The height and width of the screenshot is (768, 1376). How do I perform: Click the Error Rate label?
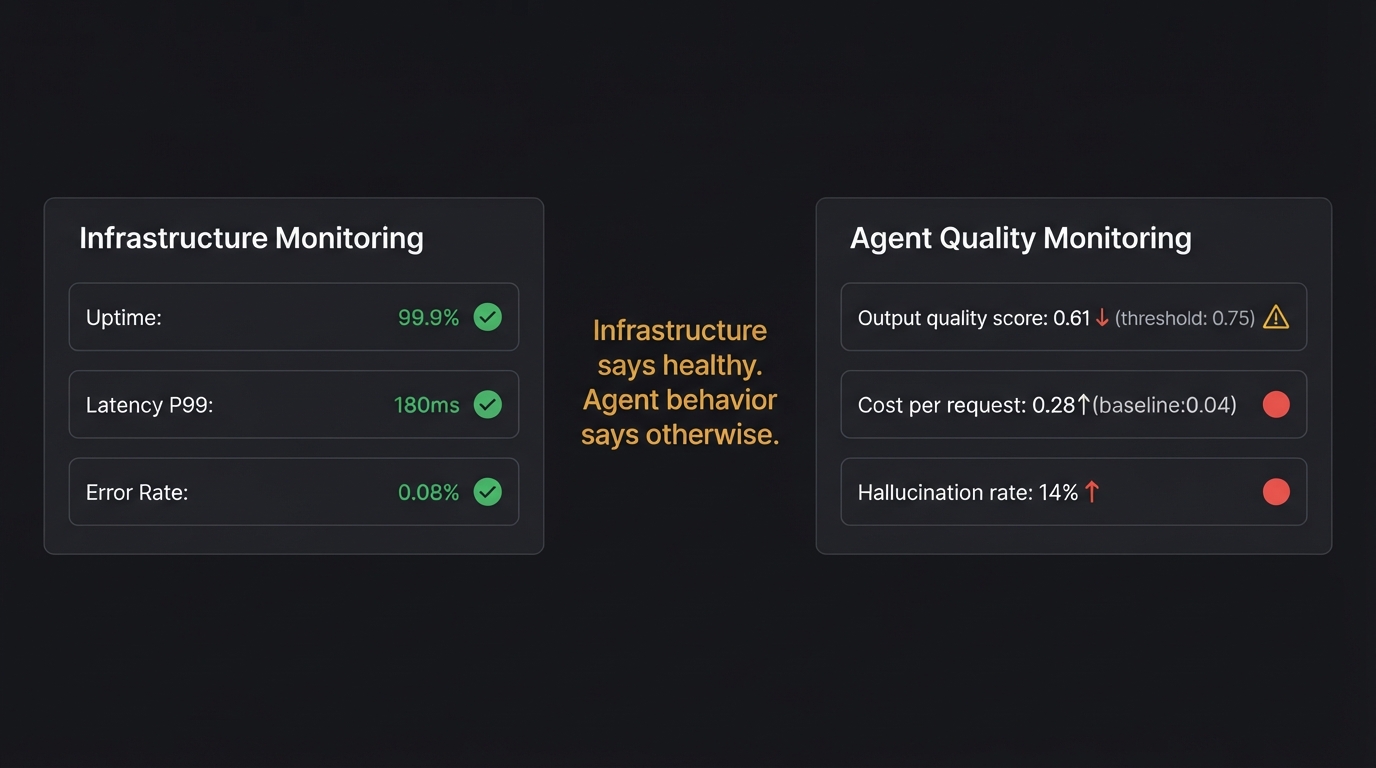click(x=137, y=492)
